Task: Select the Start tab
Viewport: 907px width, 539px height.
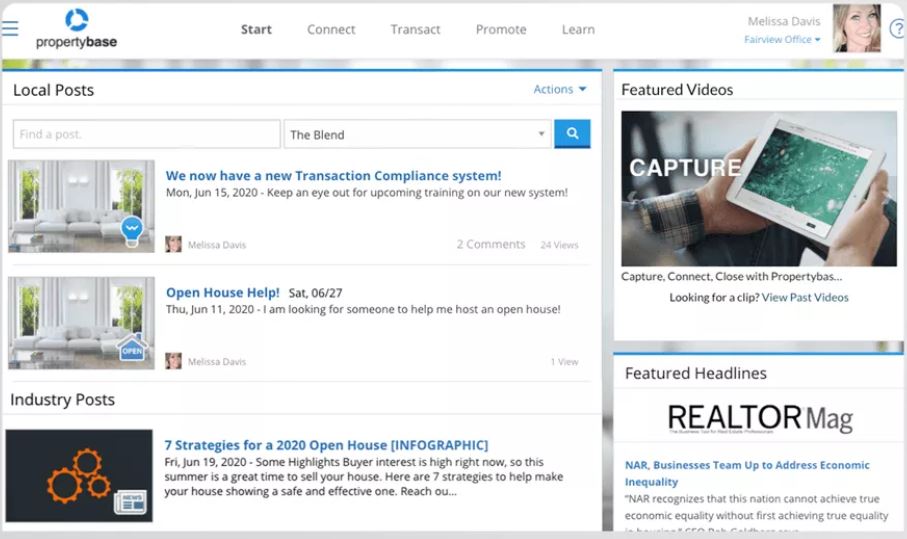Action: pos(256,29)
